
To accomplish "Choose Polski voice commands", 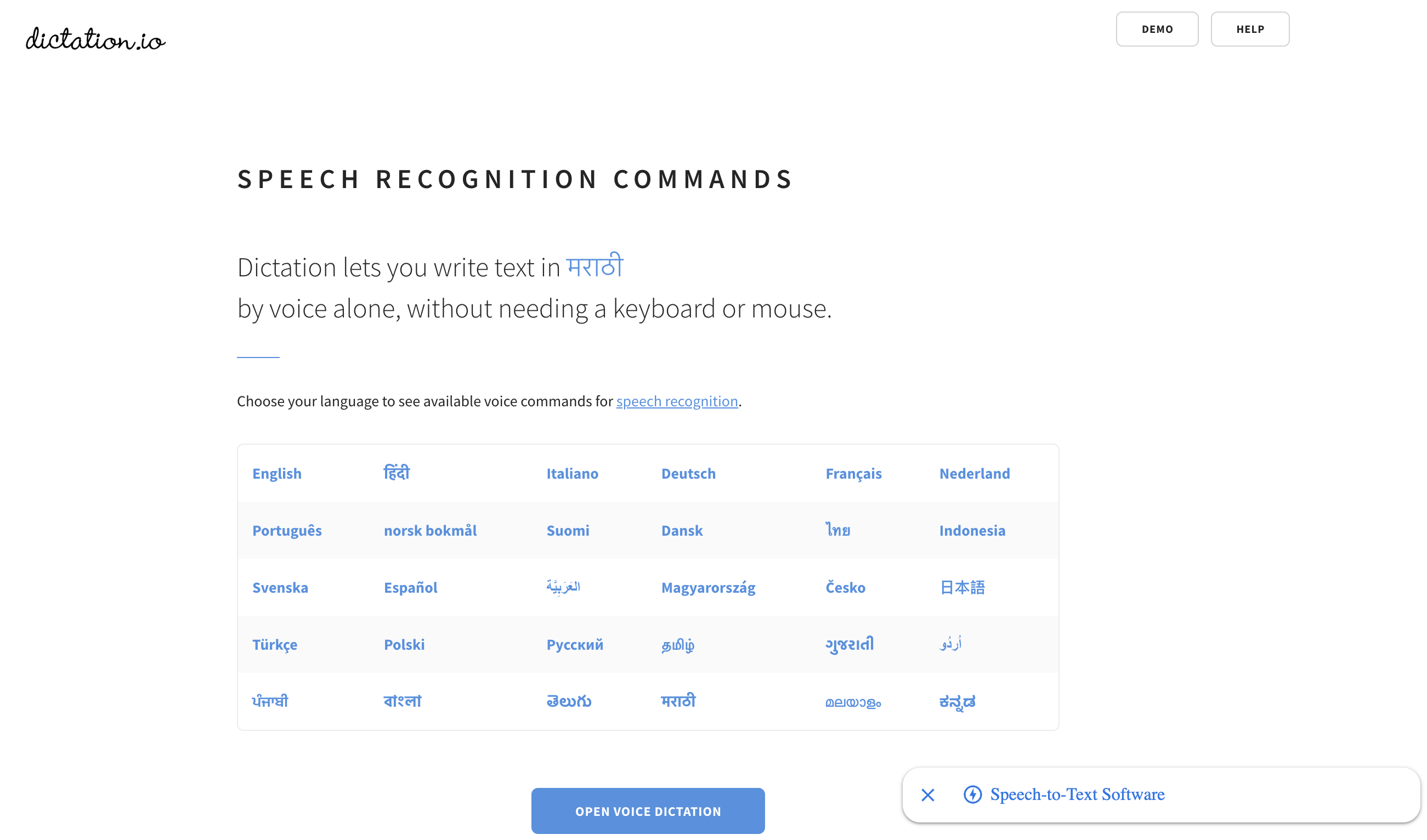I will 404,644.
